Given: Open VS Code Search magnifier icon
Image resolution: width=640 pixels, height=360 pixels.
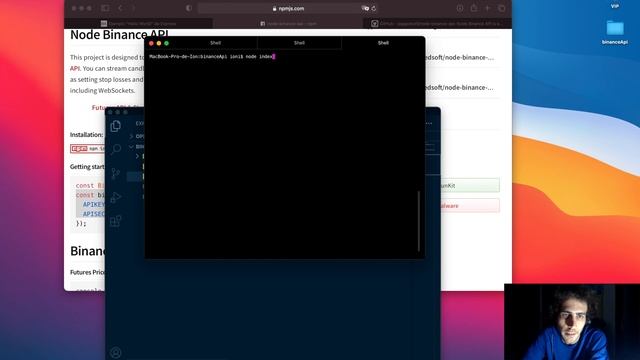Looking at the screenshot, I should pyautogui.click(x=116, y=149).
